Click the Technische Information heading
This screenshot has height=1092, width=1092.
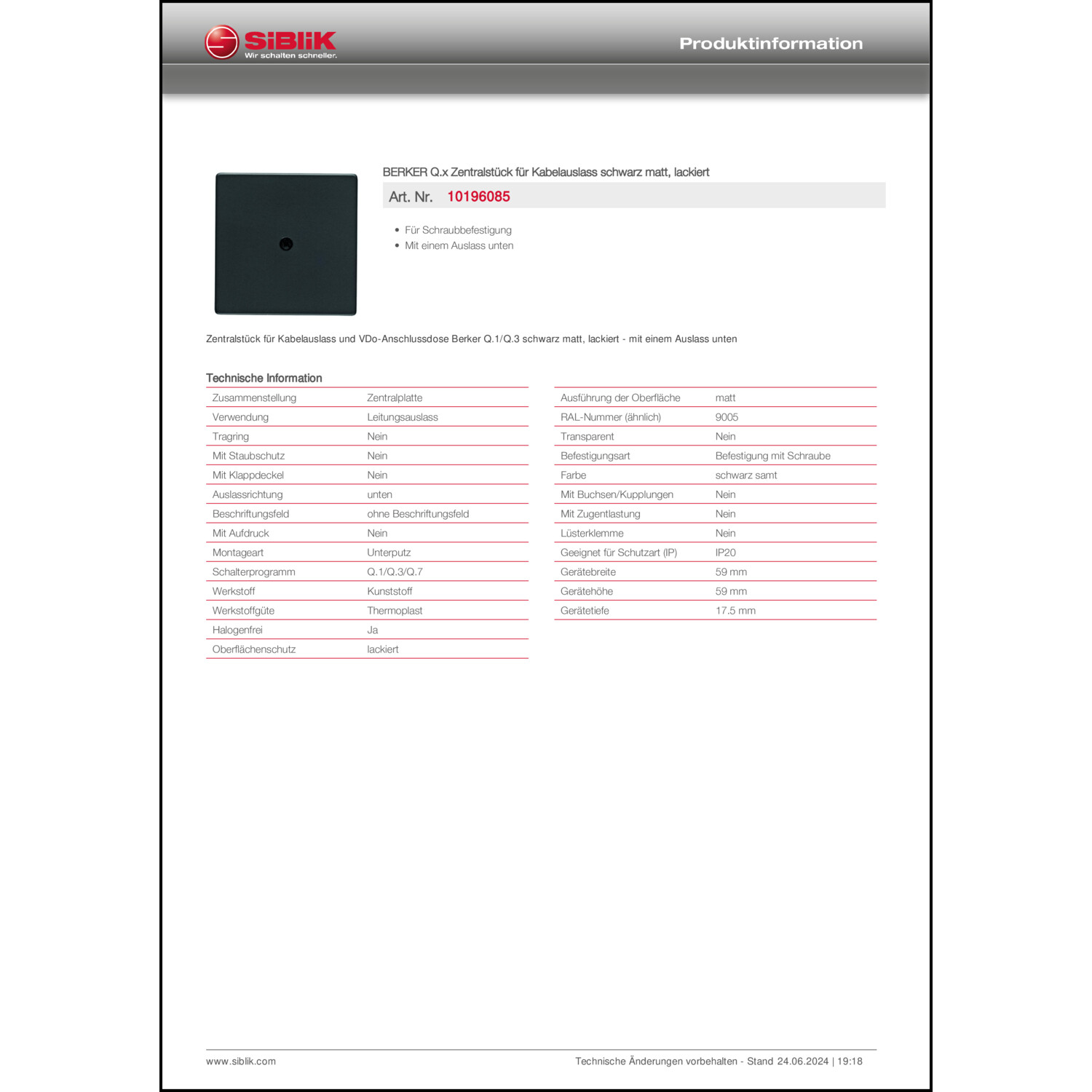pos(264,378)
